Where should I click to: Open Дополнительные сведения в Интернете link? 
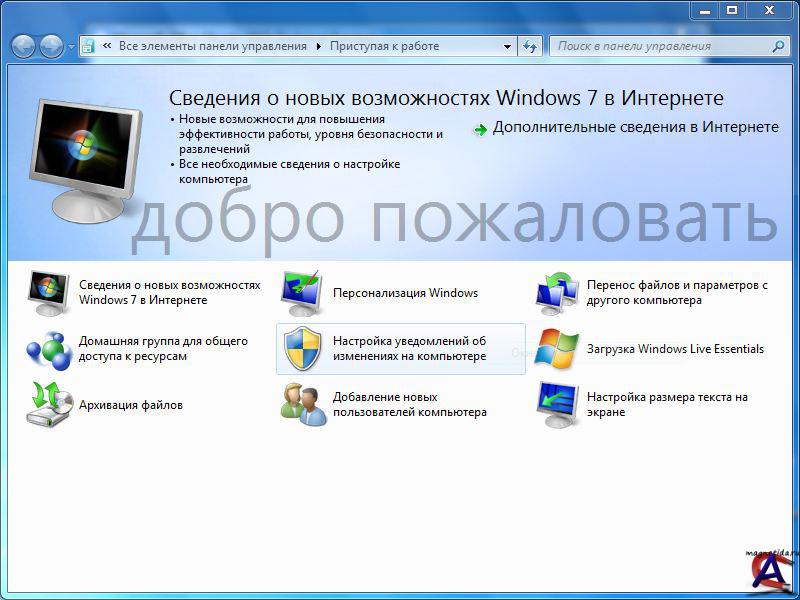635,128
